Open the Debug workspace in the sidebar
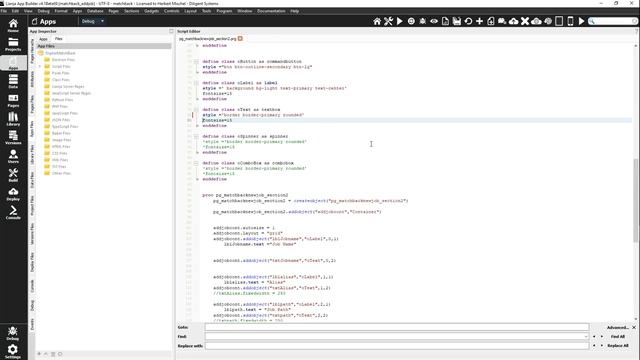 [13, 333]
